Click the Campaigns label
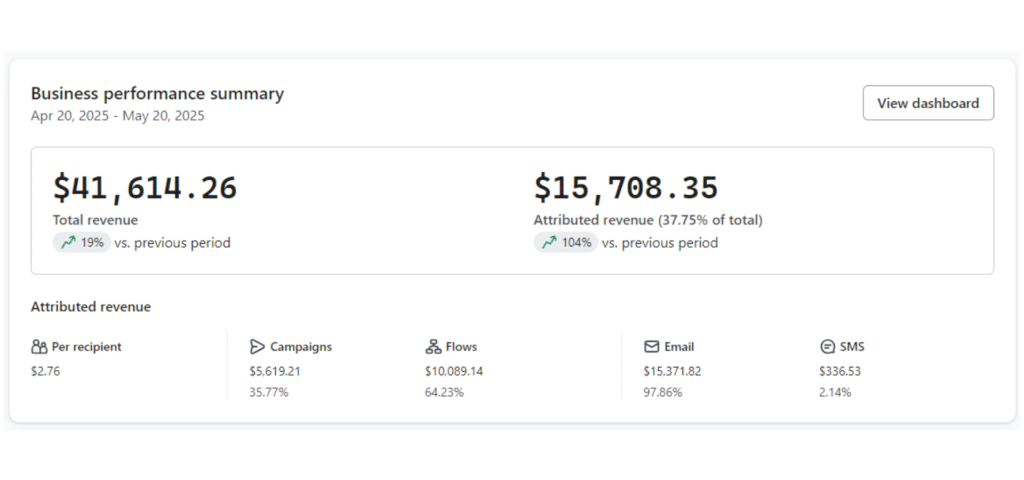 [x=301, y=347]
